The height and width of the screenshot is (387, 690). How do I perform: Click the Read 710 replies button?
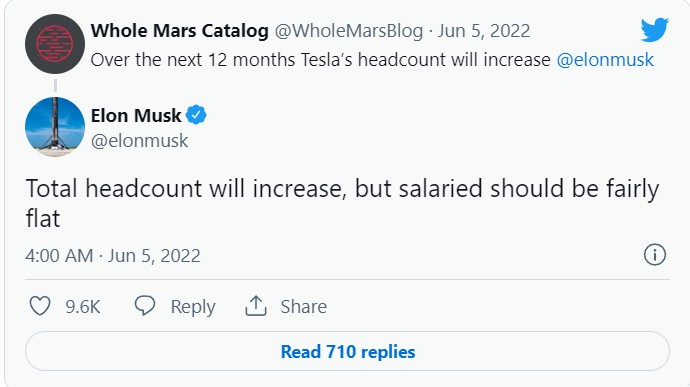[347, 351]
